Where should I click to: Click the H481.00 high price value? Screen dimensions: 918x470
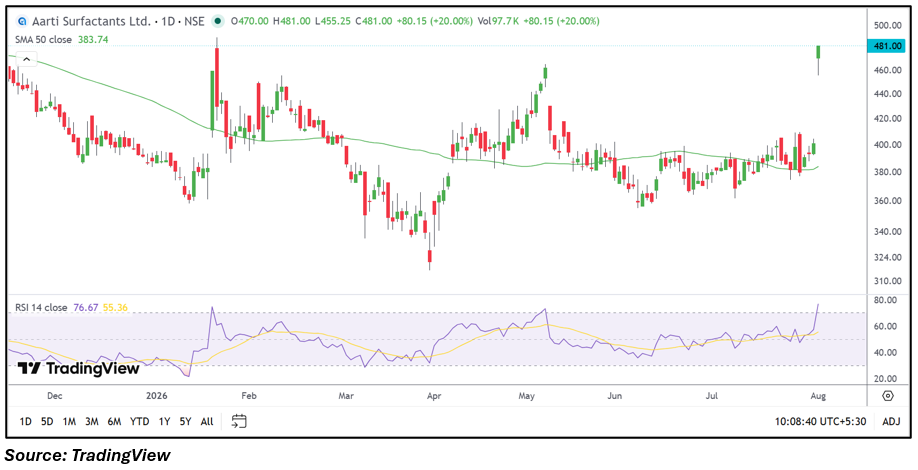click(x=292, y=22)
